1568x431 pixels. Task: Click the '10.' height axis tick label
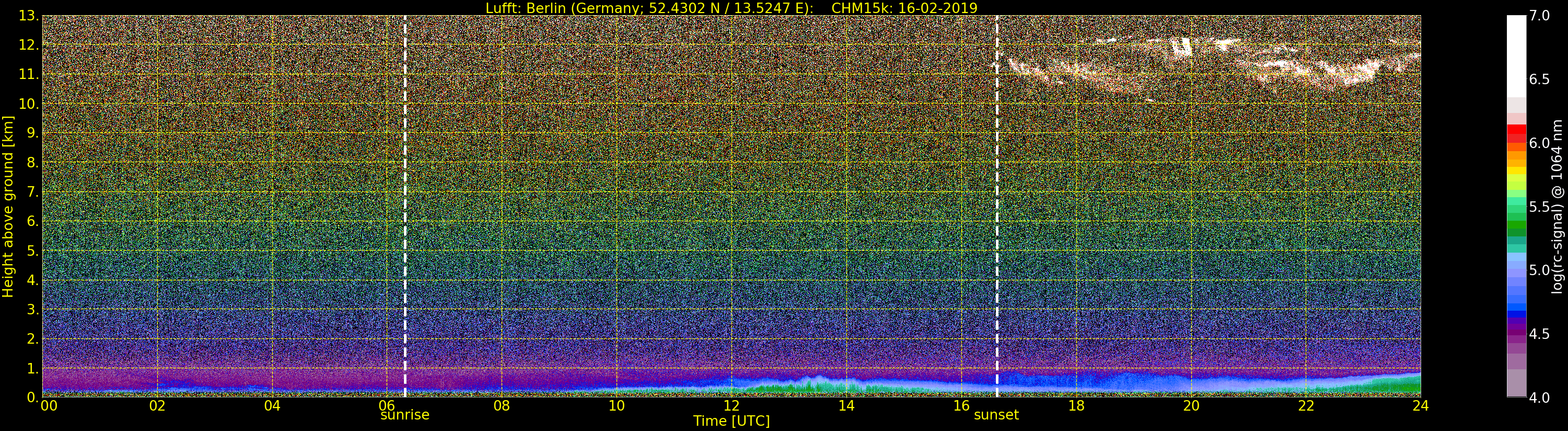(29, 104)
